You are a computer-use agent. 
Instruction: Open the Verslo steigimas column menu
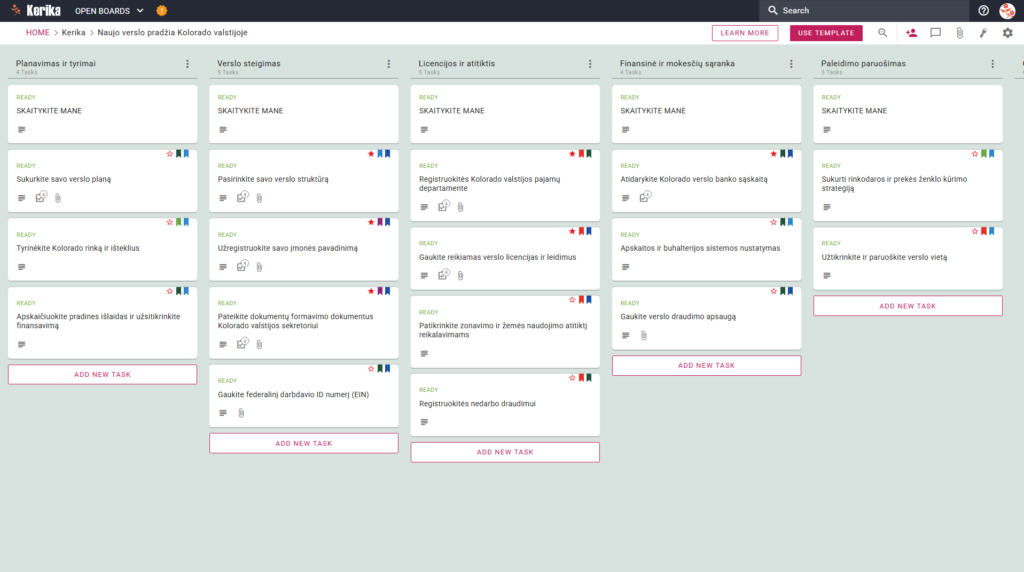tap(389, 64)
